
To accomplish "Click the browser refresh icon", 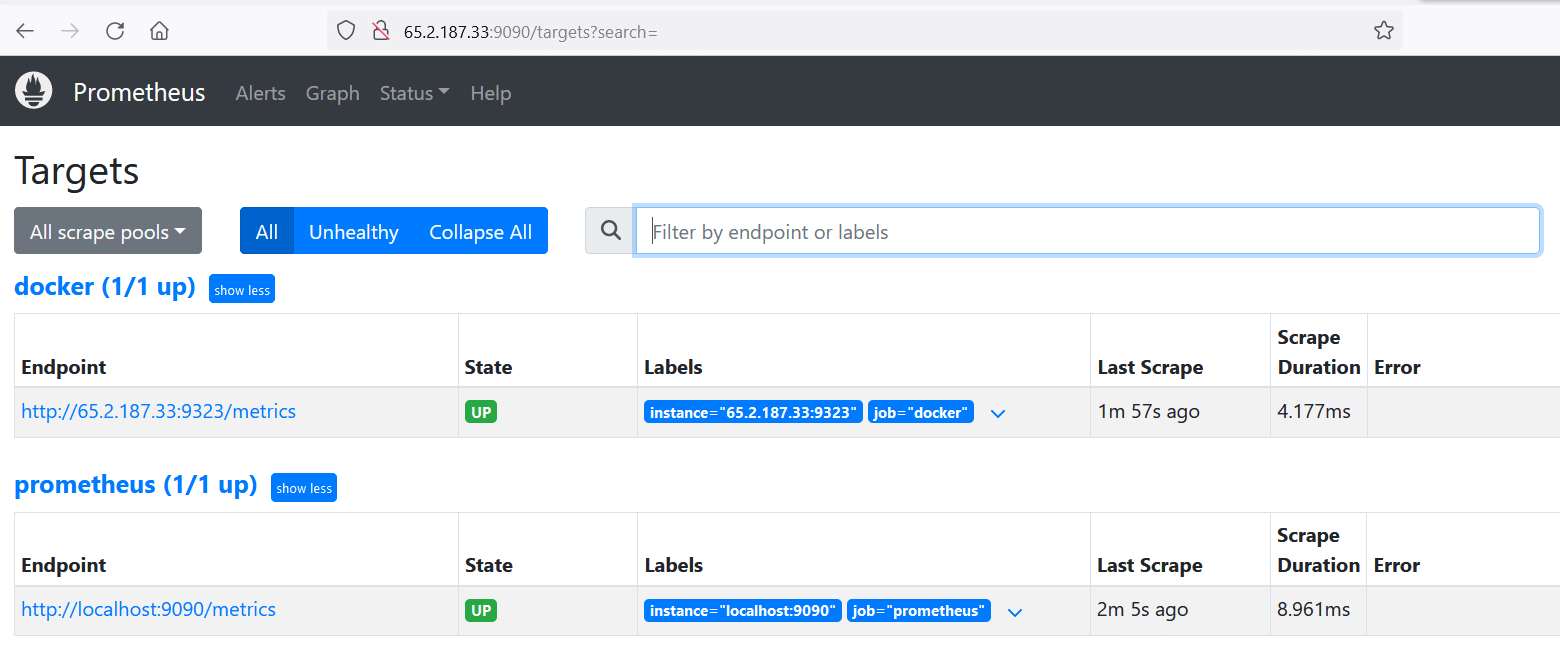I will pos(114,30).
